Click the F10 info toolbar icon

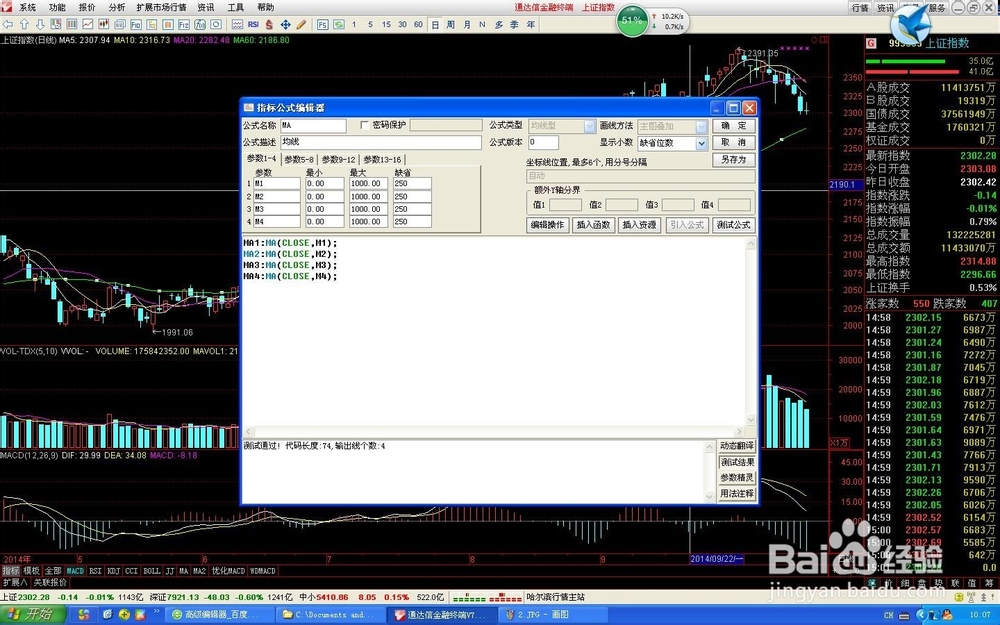(x=136, y=24)
